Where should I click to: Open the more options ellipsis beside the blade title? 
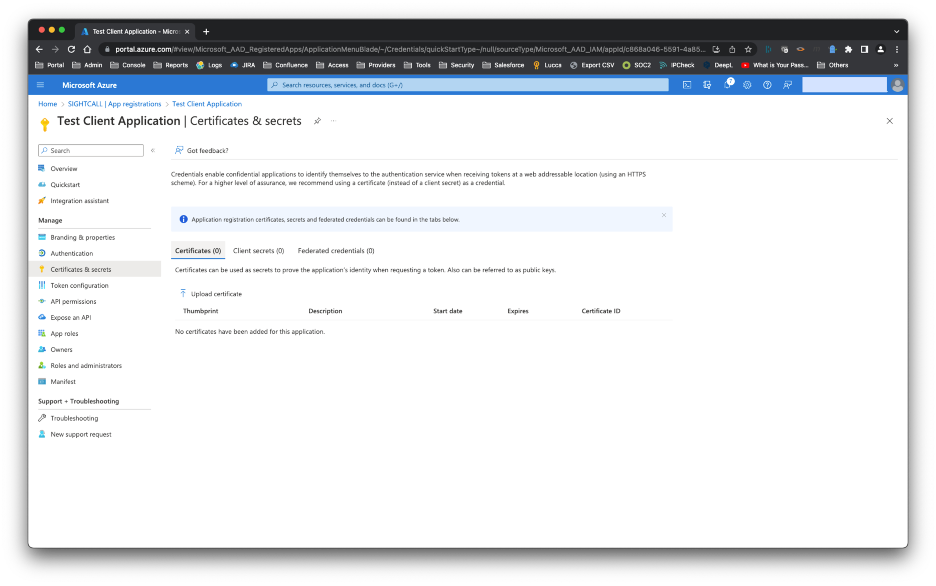[334, 121]
